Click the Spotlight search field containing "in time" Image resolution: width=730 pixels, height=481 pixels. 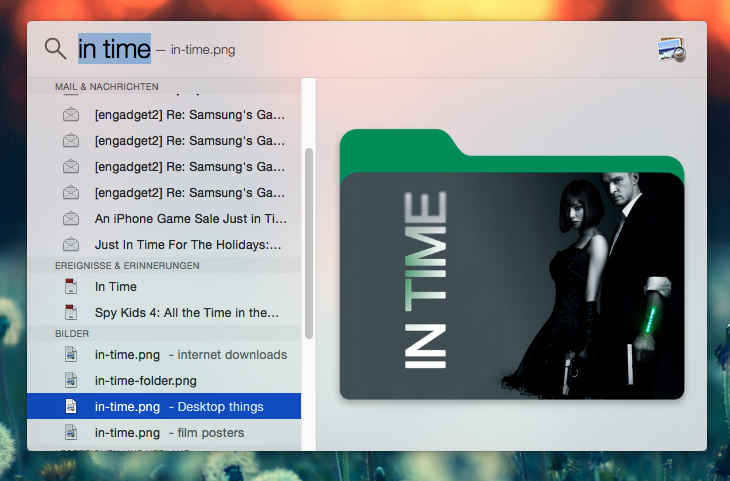[x=114, y=48]
